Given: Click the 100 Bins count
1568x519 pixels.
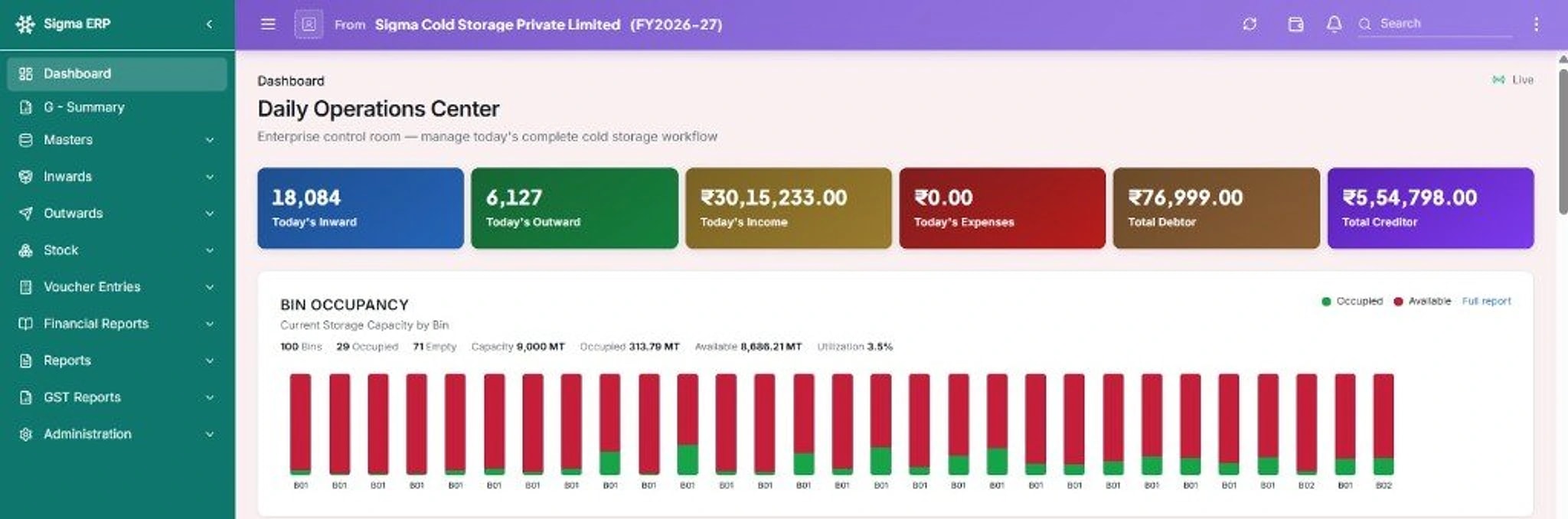Looking at the screenshot, I should tap(301, 347).
